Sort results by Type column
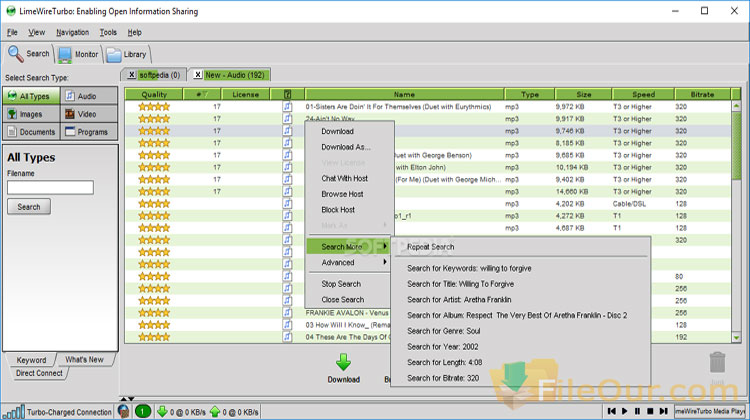750x420 pixels. 529,94
